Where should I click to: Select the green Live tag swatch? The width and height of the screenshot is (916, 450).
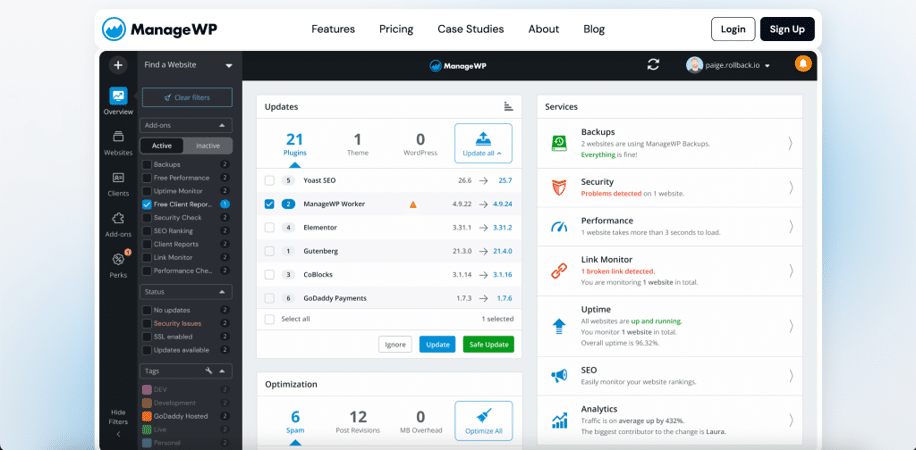coord(147,430)
